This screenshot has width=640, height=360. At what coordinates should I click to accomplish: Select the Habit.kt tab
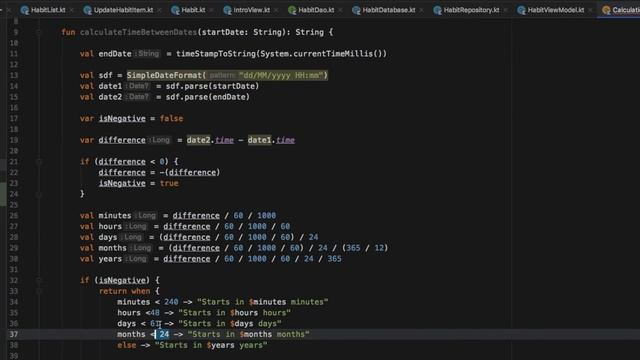193,10
